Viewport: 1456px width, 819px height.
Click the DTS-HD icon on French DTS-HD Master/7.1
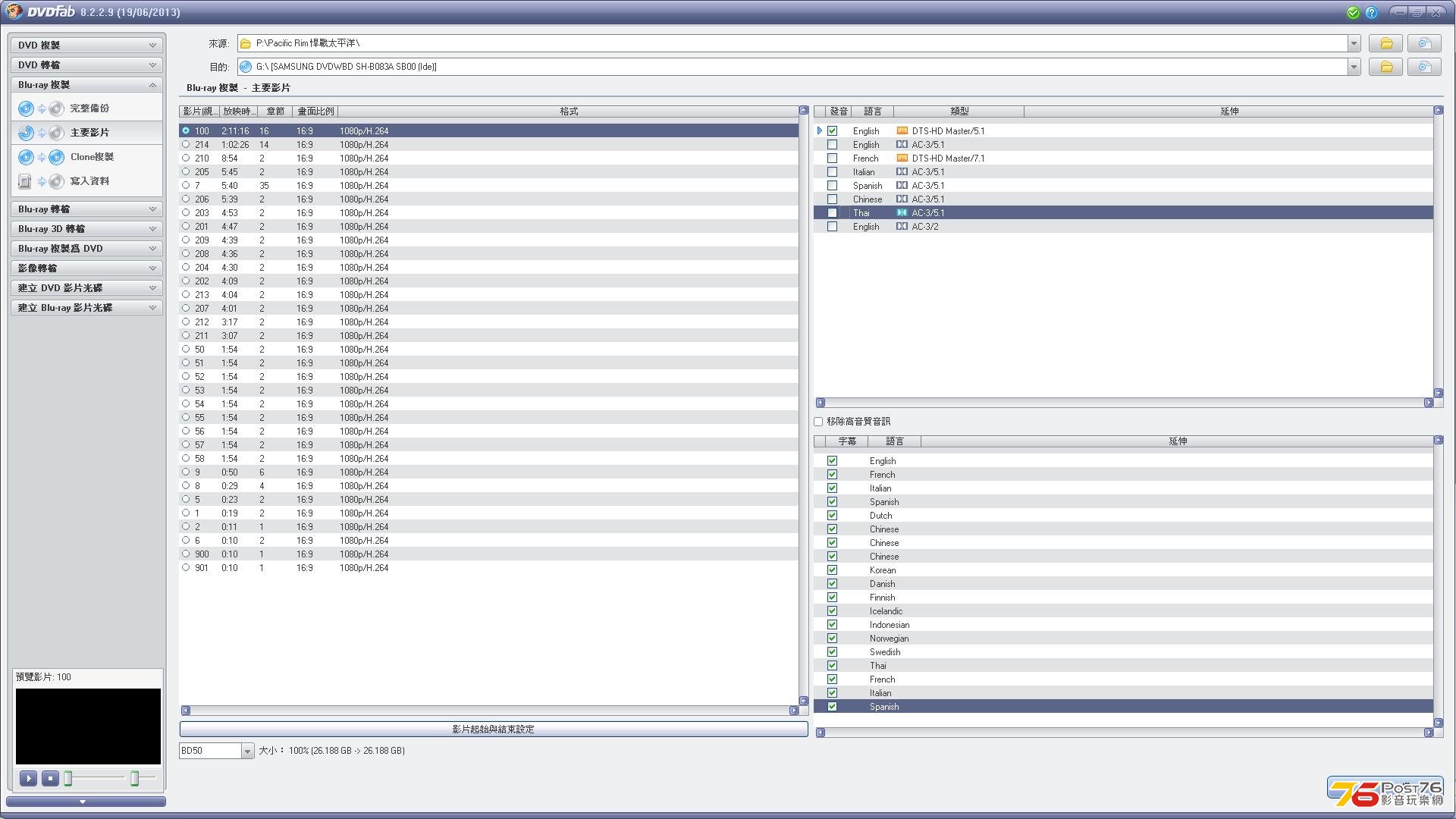click(902, 158)
